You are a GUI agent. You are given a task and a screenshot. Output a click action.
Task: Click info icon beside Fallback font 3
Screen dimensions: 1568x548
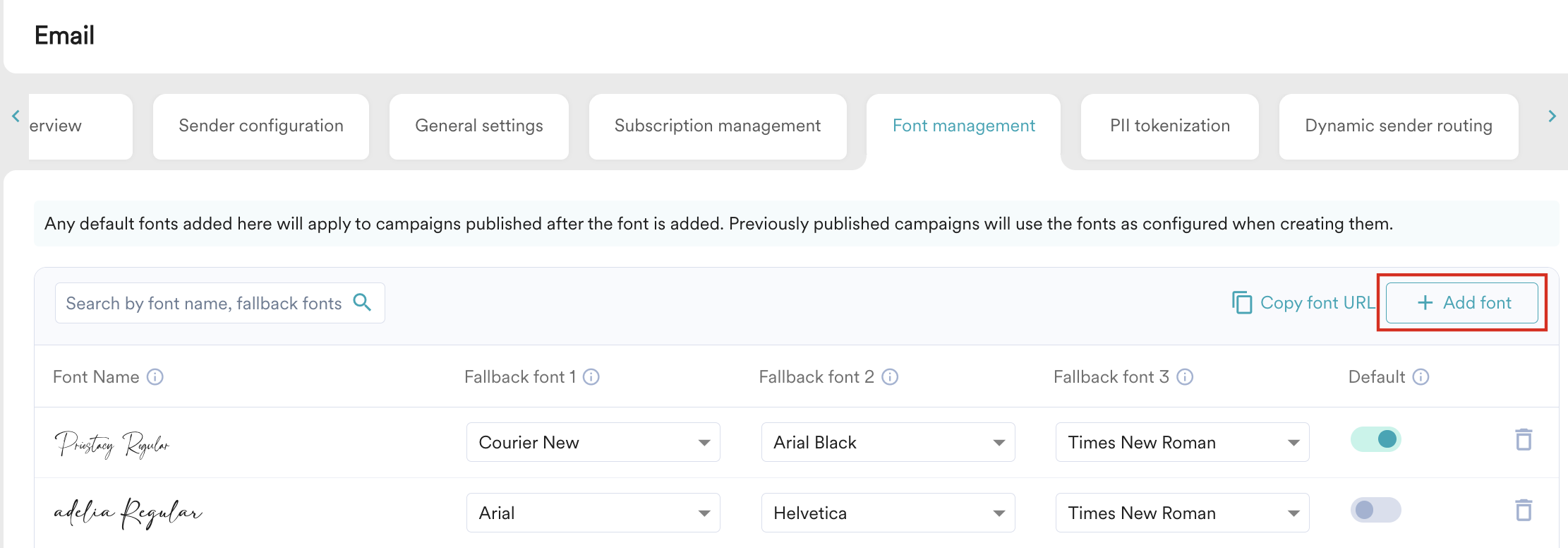[x=1185, y=377]
